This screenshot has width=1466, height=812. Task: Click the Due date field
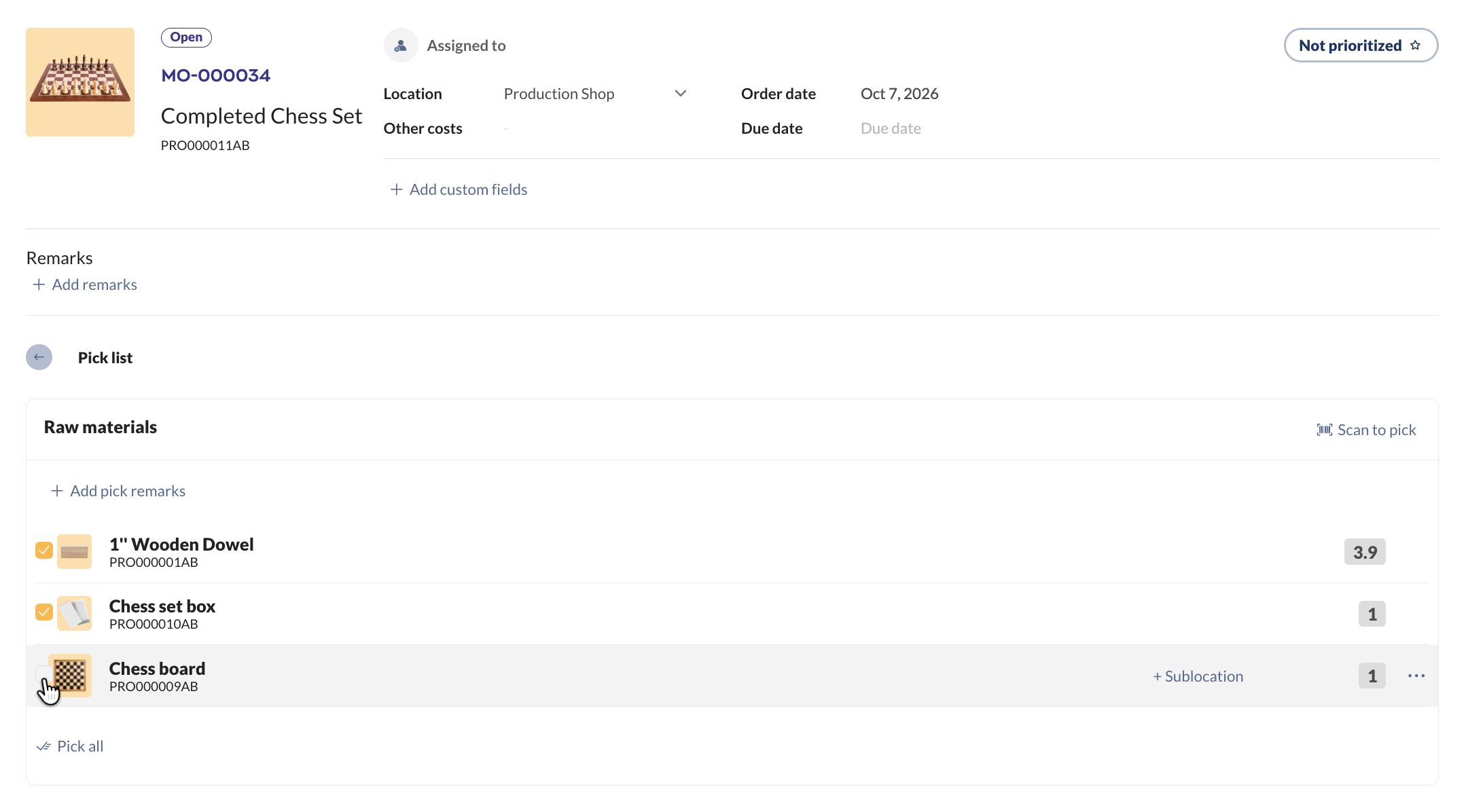click(x=891, y=128)
